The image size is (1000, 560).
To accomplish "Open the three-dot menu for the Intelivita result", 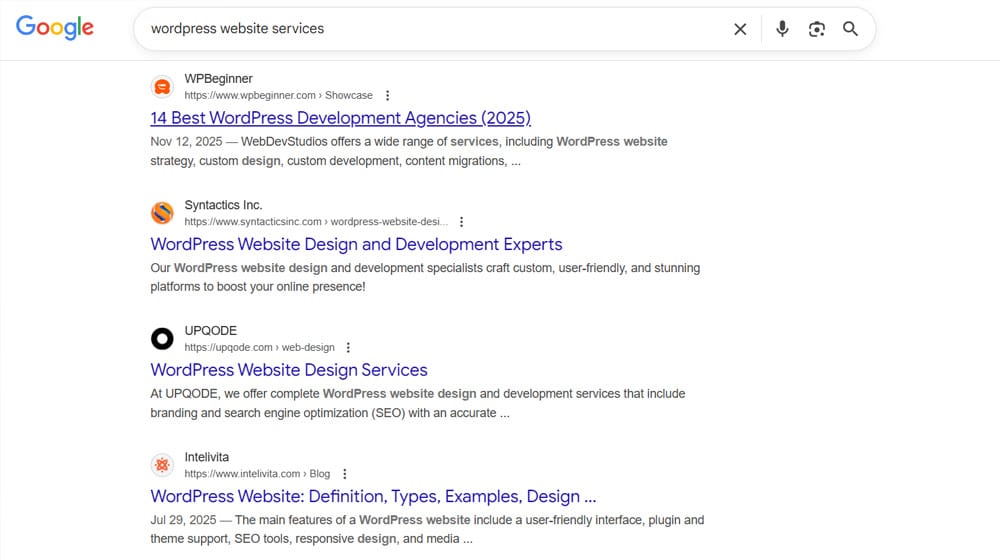I will pyautogui.click(x=344, y=474).
